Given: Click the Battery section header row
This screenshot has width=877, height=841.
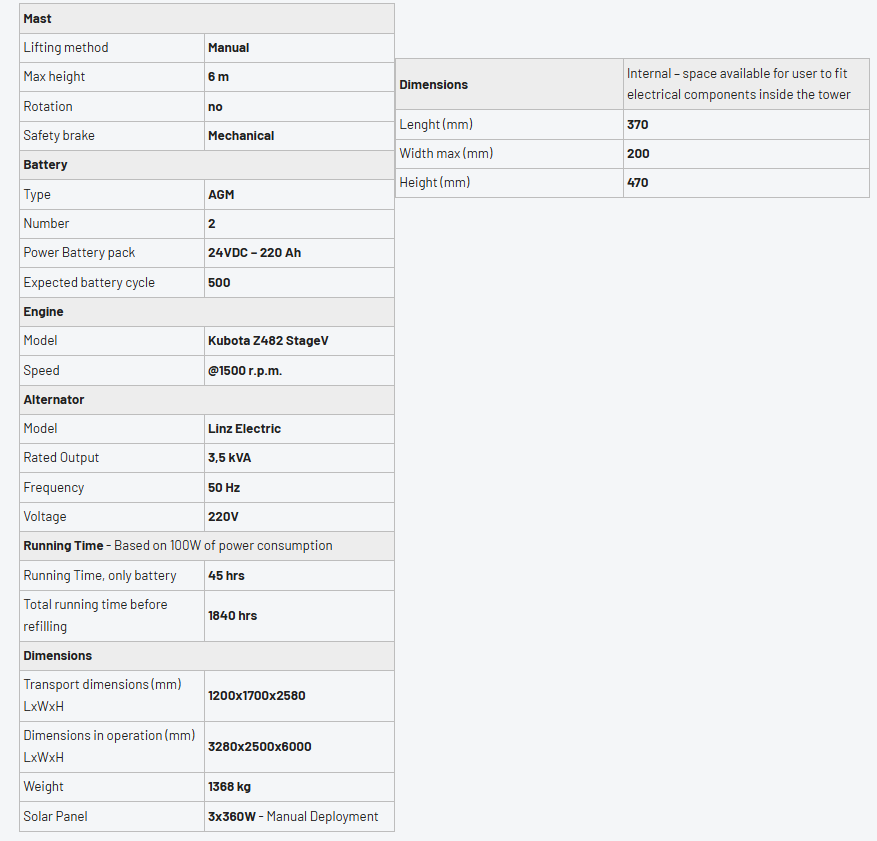Looking at the screenshot, I should pos(46,165).
